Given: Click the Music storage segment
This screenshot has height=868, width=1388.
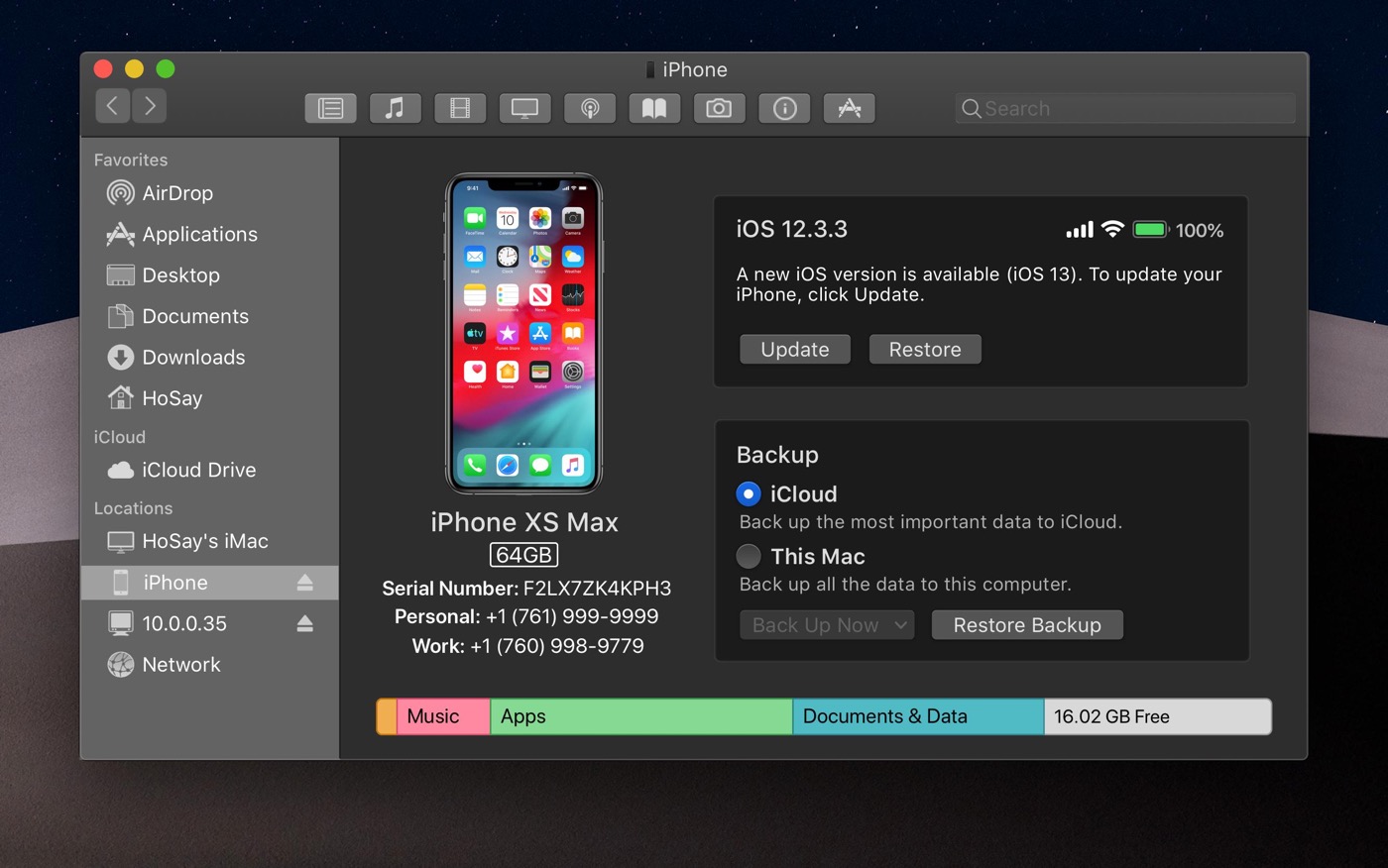Looking at the screenshot, I should pos(443,716).
